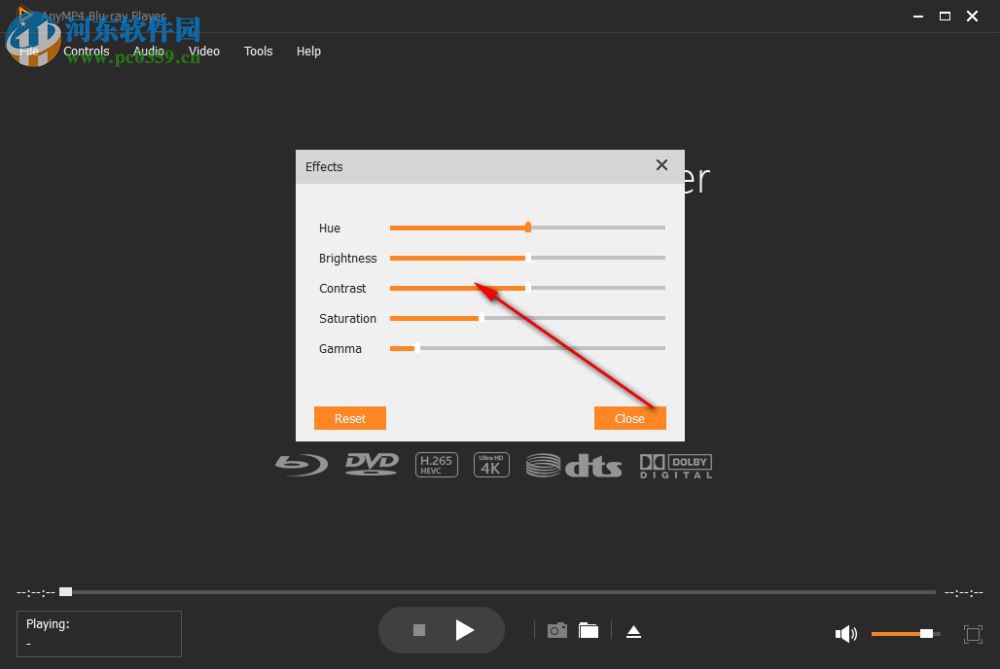This screenshot has width=1000, height=669.
Task: Click the Brightness slider track
Action: 527,258
